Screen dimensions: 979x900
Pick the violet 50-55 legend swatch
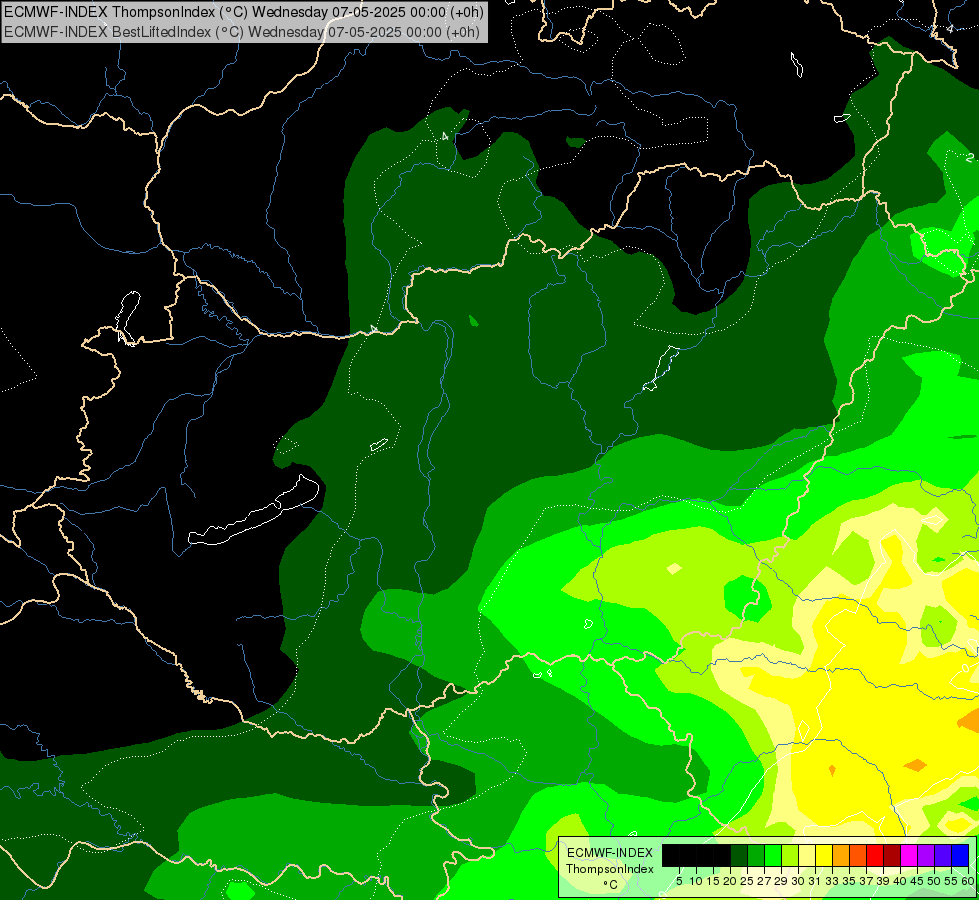coord(943,855)
